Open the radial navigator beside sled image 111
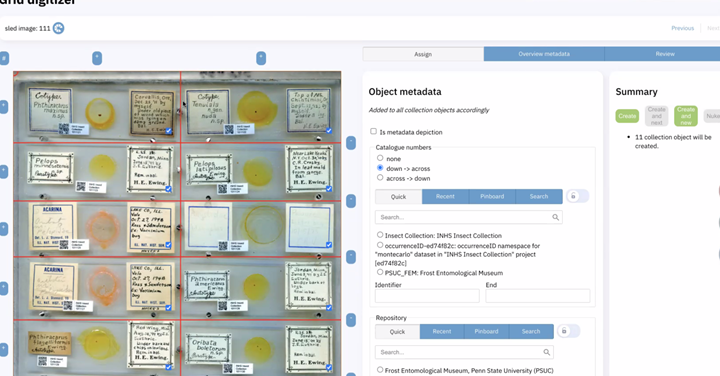 pos(58,28)
